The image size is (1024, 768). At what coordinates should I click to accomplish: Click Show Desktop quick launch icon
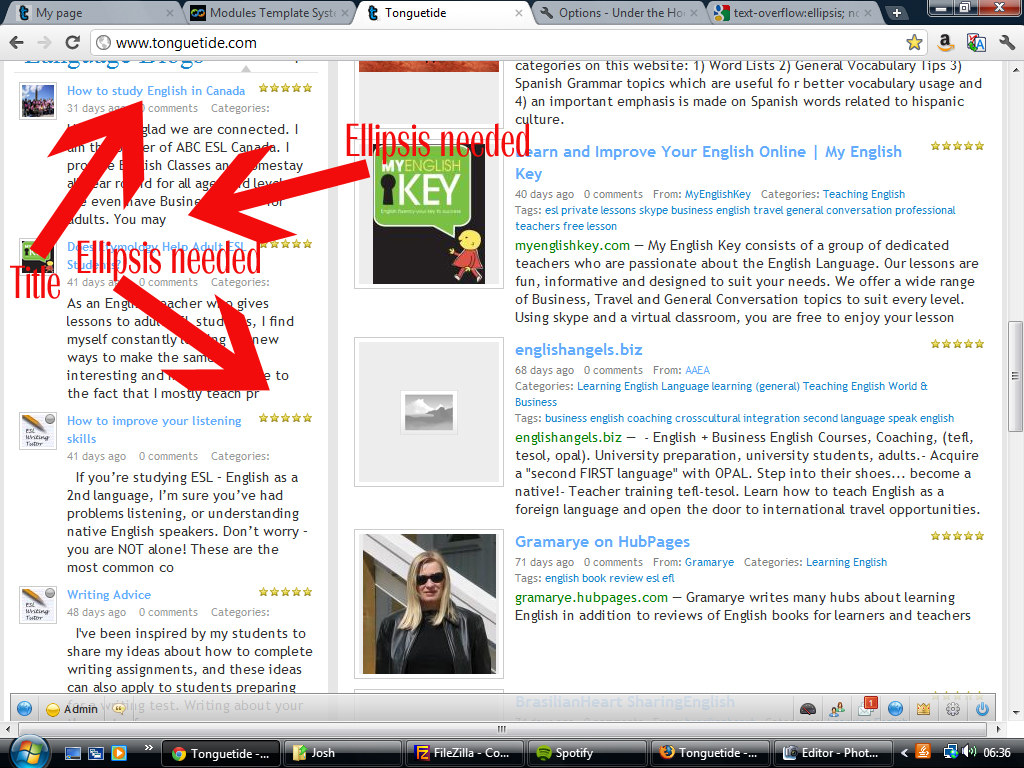tap(72, 753)
